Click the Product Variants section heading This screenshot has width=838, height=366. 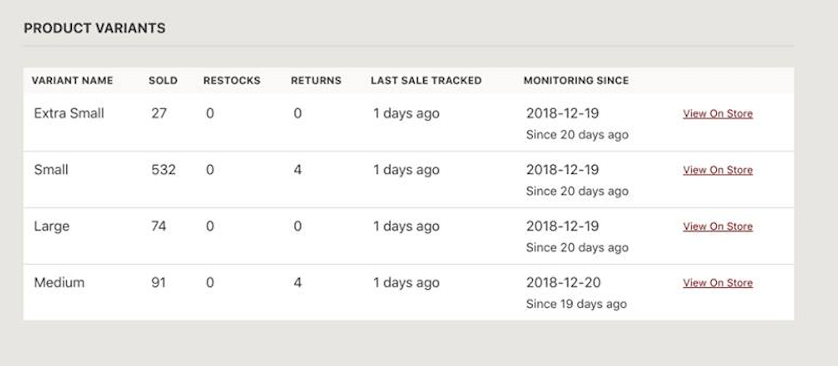95,28
